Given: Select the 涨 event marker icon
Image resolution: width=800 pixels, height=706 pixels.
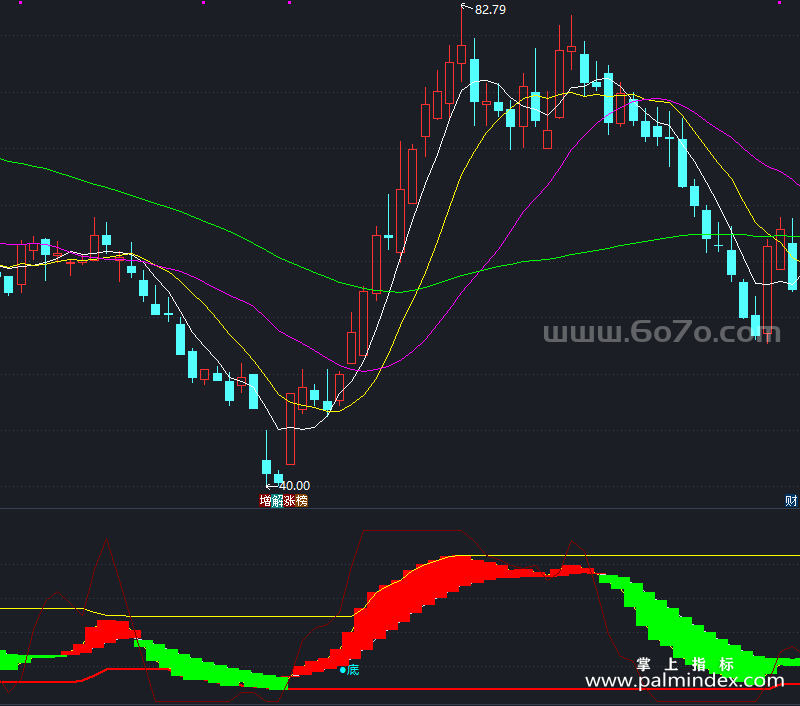Looking at the screenshot, I should [290, 501].
